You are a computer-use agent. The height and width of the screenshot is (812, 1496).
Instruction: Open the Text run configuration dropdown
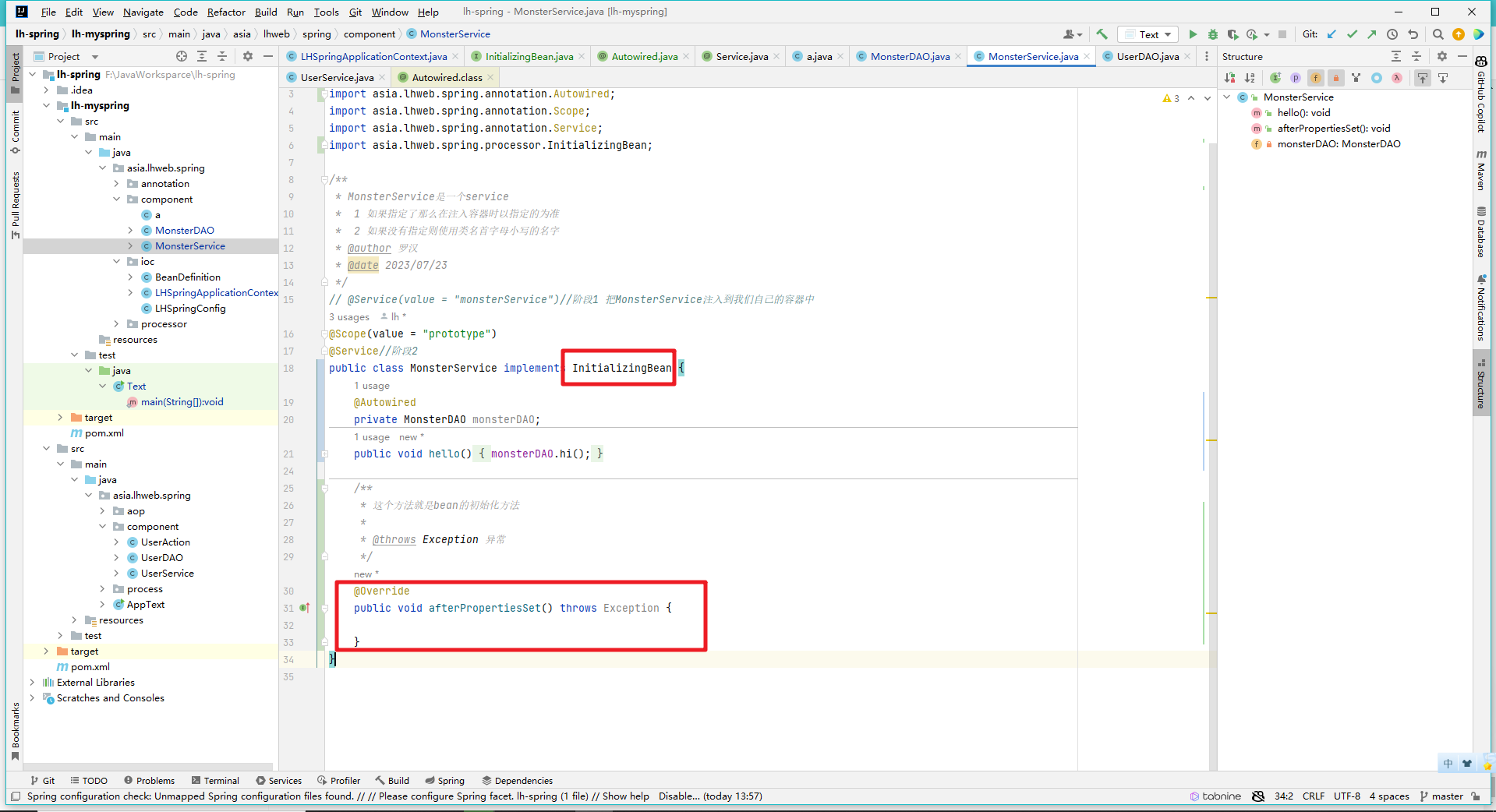tap(1148, 34)
